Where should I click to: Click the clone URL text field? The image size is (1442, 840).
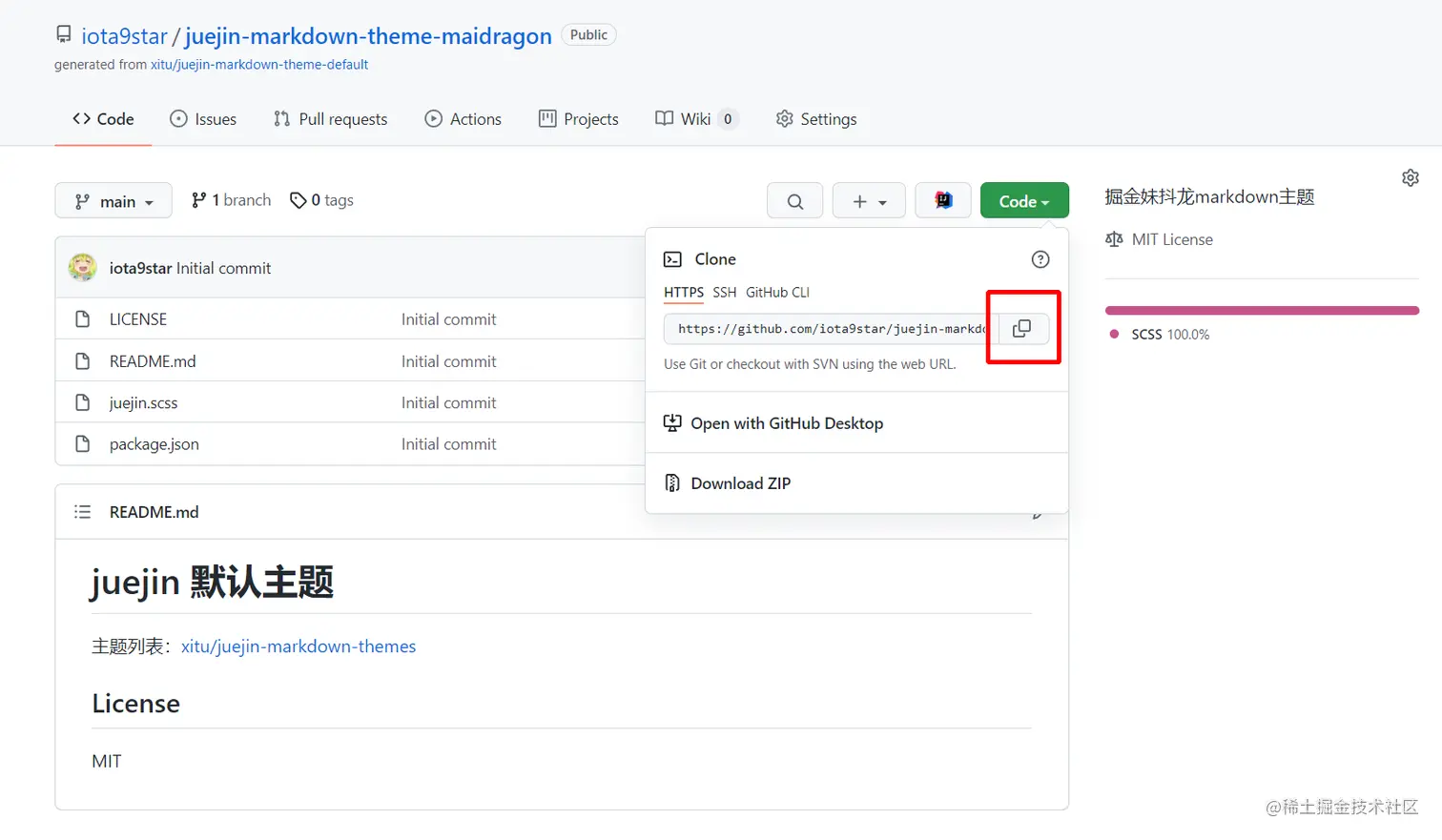coord(832,329)
